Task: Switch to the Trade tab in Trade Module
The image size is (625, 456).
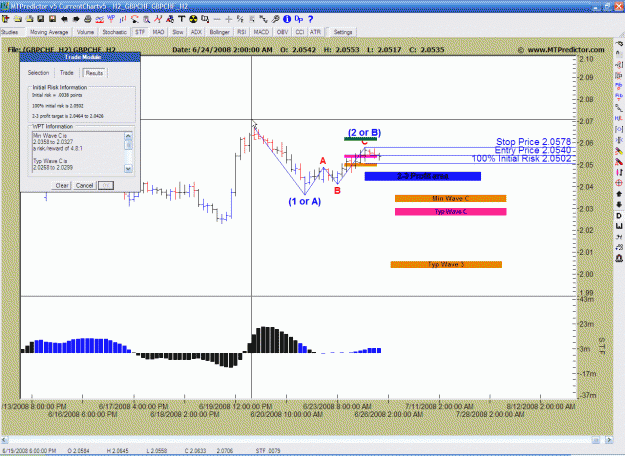Action: (x=67, y=73)
